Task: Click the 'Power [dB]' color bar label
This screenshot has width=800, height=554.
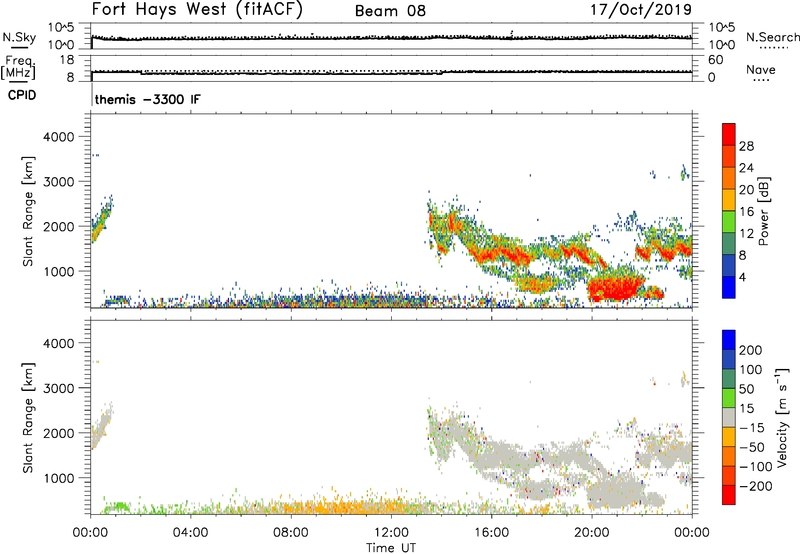Action: tap(763, 211)
